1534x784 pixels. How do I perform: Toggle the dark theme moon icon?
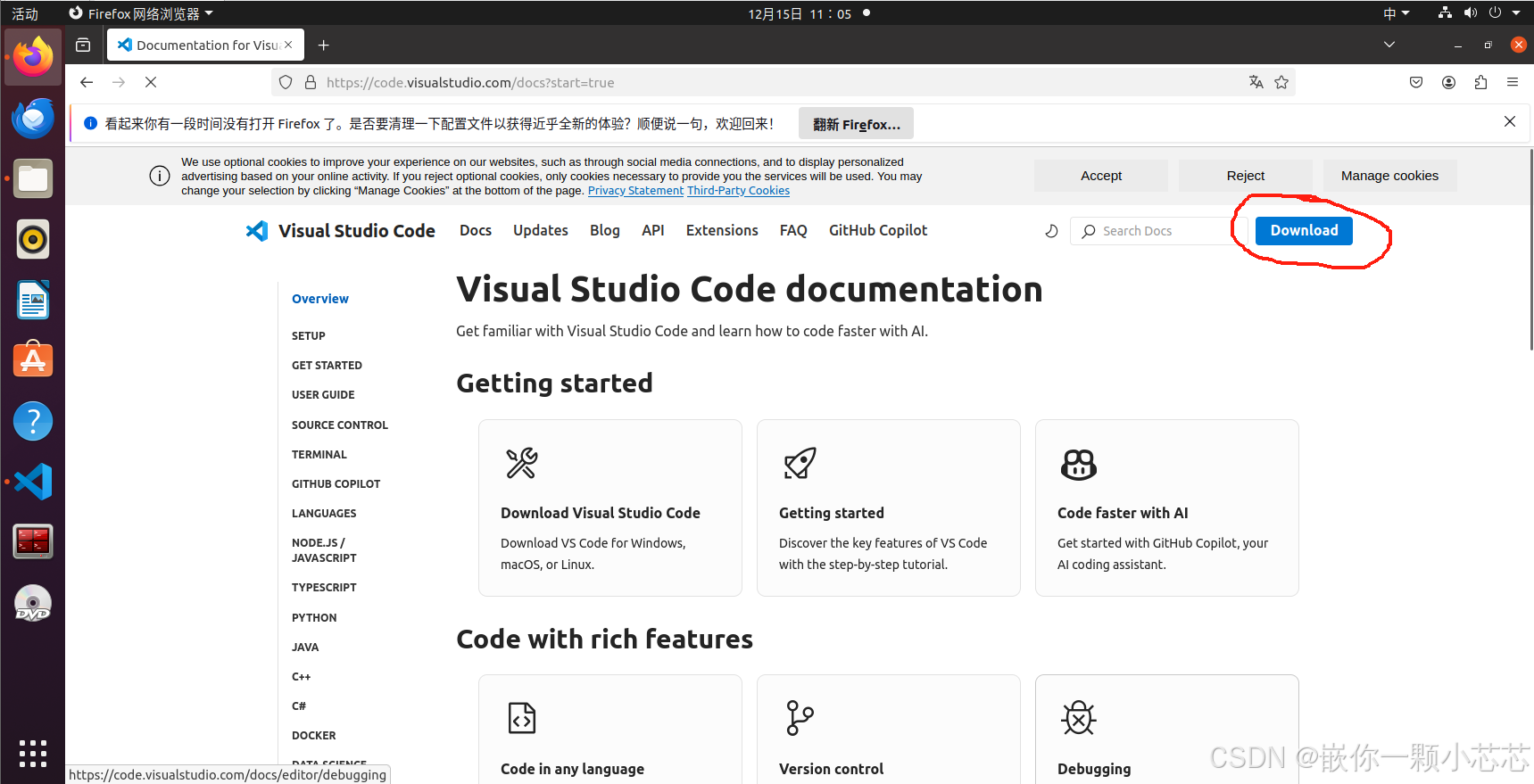(x=1051, y=231)
